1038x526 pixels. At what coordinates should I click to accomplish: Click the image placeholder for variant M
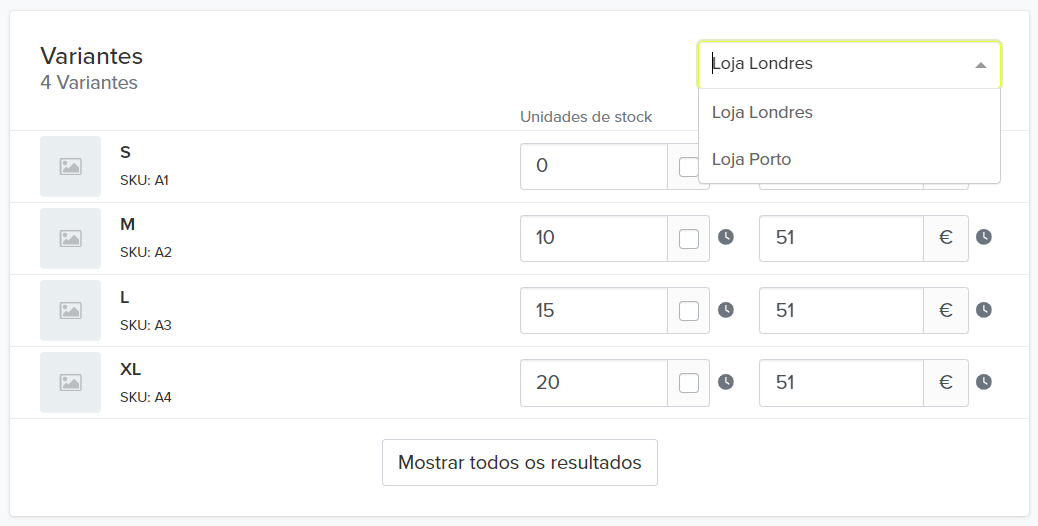(70, 238)
